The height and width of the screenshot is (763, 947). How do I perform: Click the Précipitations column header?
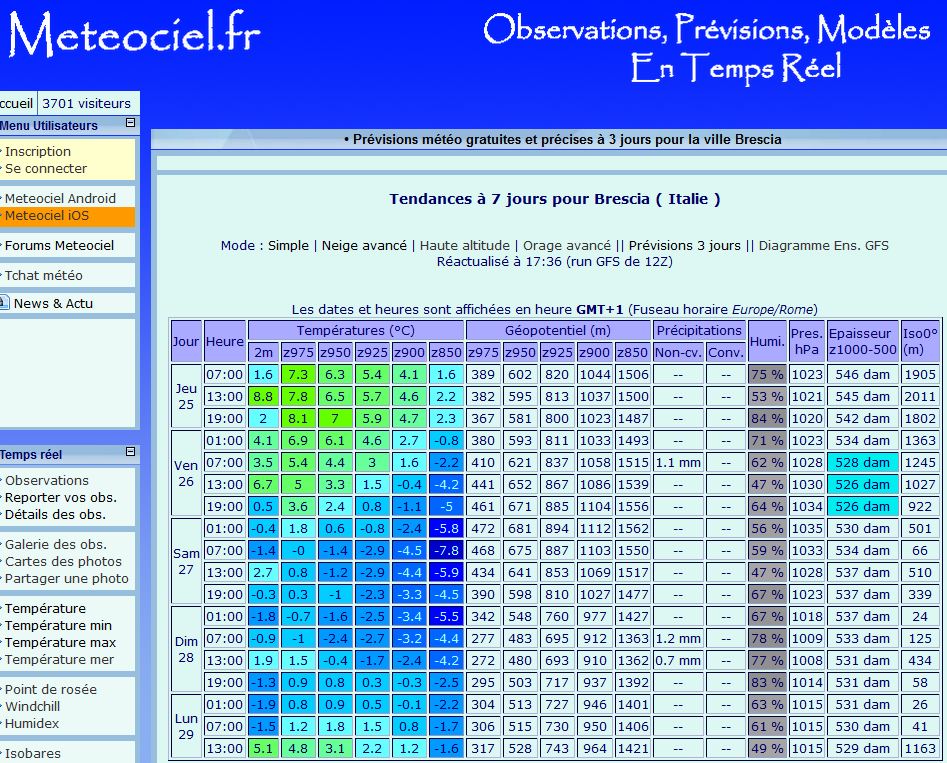(699, 330)
